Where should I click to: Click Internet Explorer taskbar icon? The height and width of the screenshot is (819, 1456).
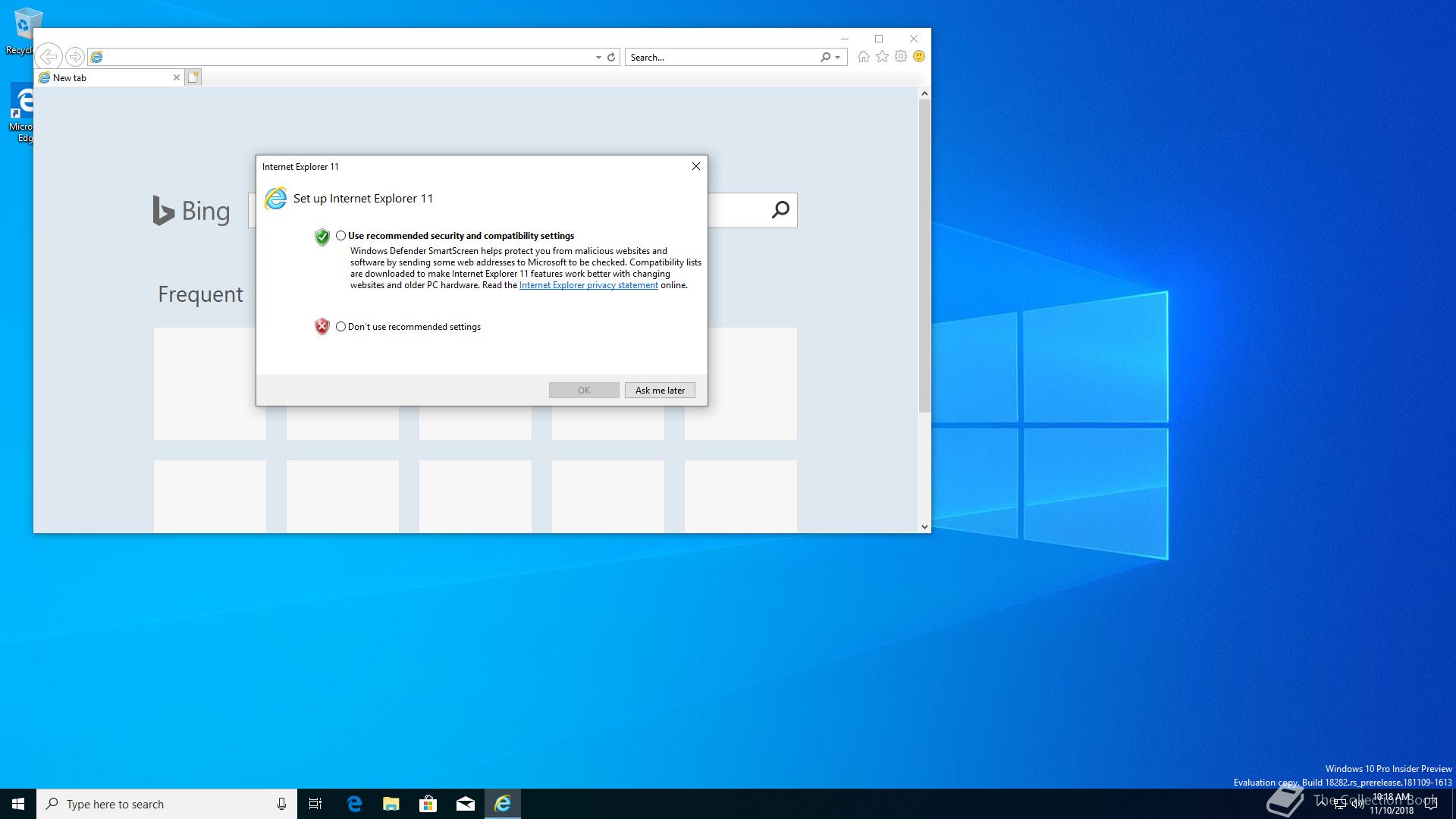(503, 804)
